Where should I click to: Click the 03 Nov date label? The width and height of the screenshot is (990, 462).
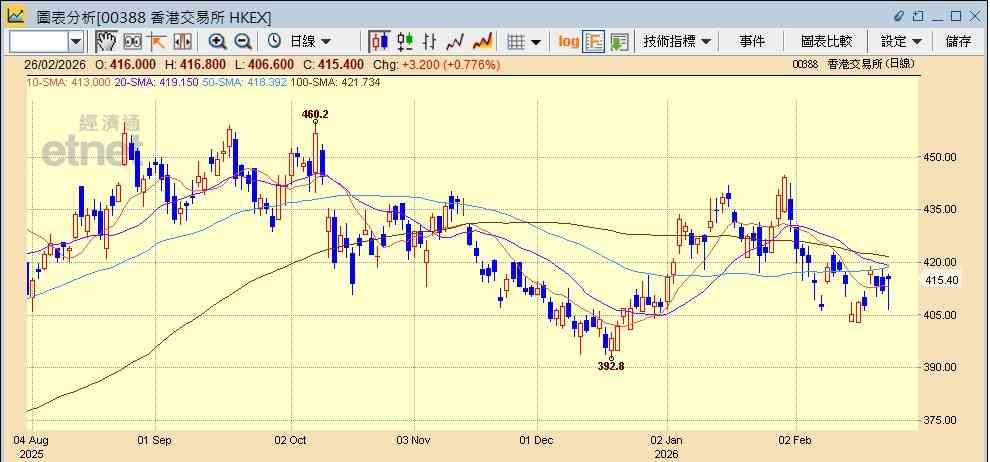coord(414,440)
